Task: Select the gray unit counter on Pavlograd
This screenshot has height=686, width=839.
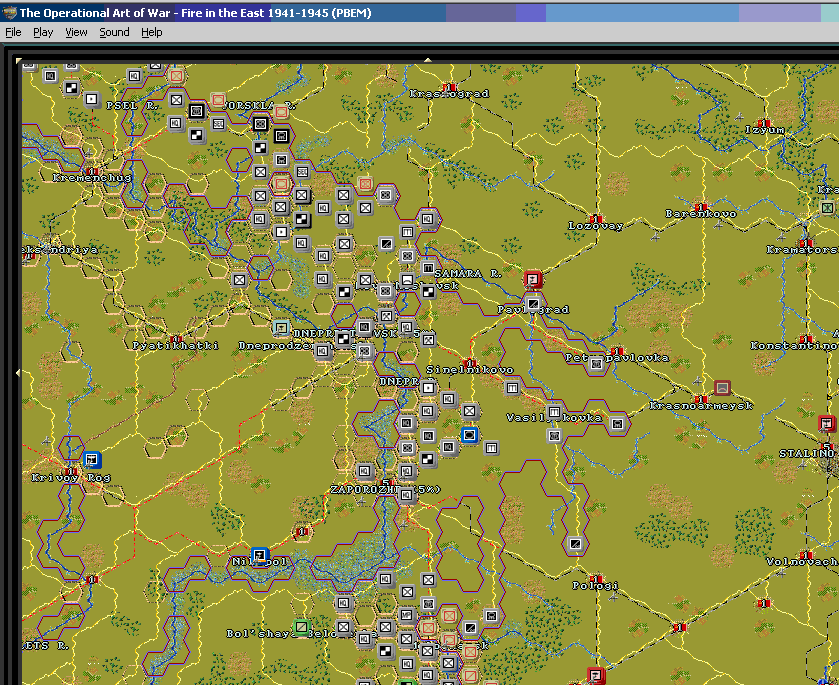Action: 533,304
